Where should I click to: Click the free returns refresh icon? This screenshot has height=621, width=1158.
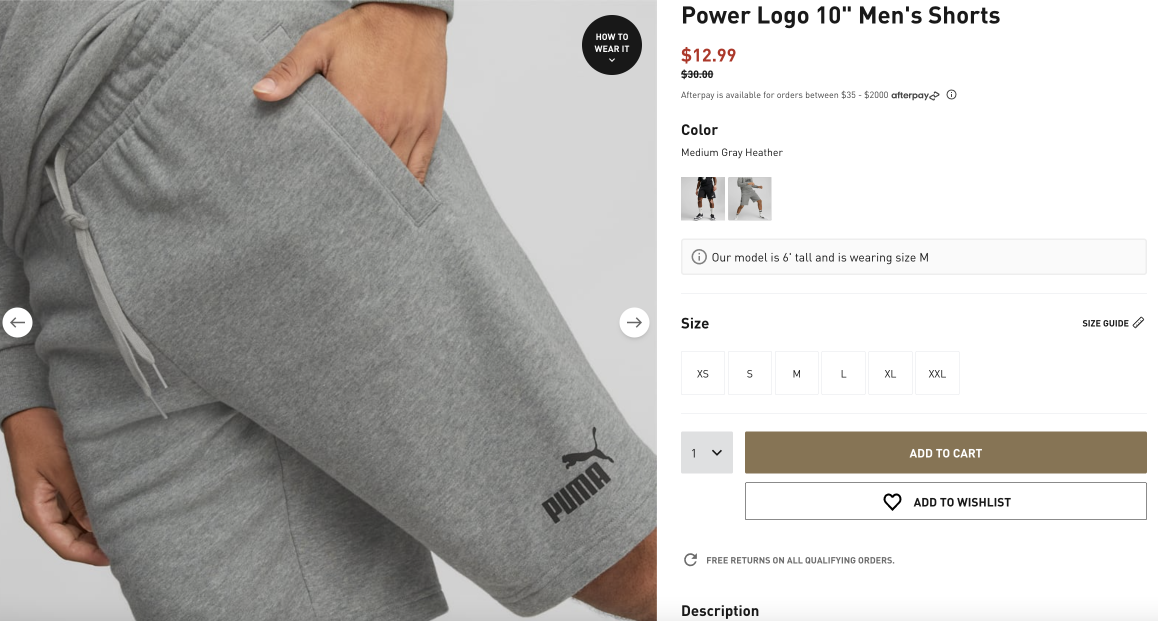(691, 560)
